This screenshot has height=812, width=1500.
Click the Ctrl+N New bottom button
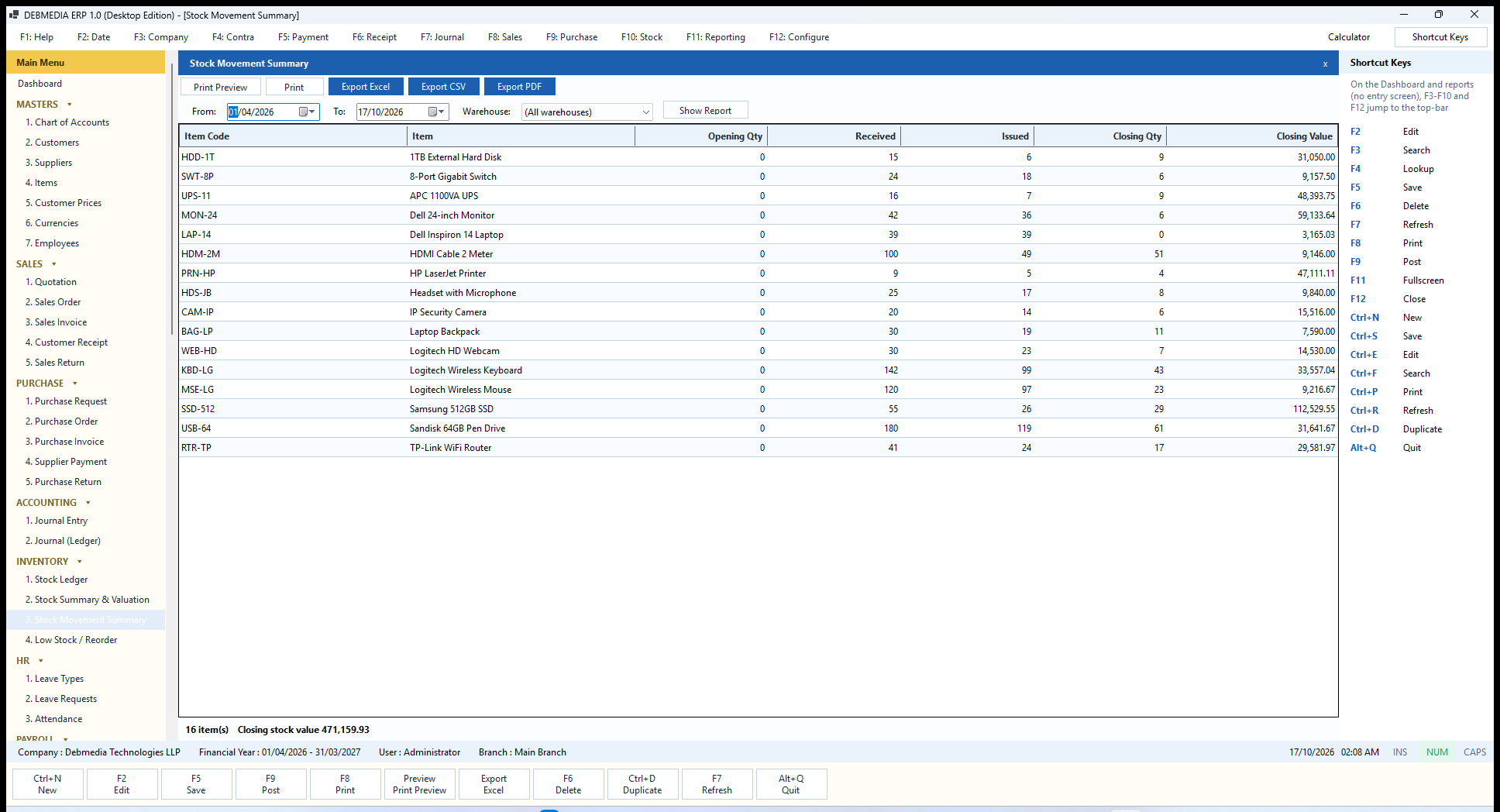47,784
